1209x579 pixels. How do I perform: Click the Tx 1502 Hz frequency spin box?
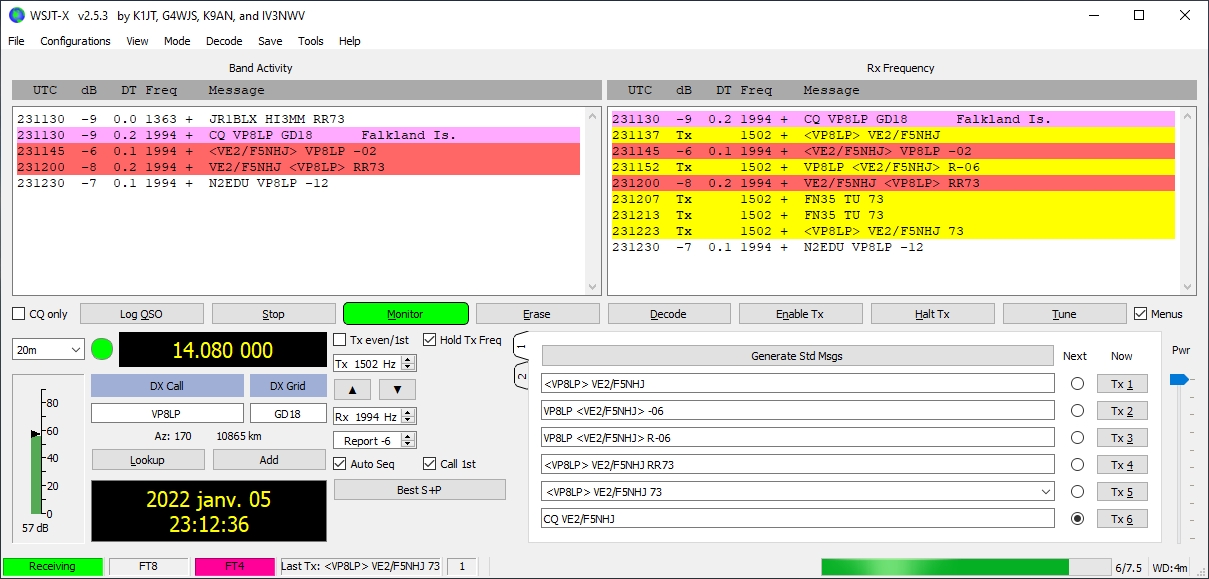(x=375, y=364)
